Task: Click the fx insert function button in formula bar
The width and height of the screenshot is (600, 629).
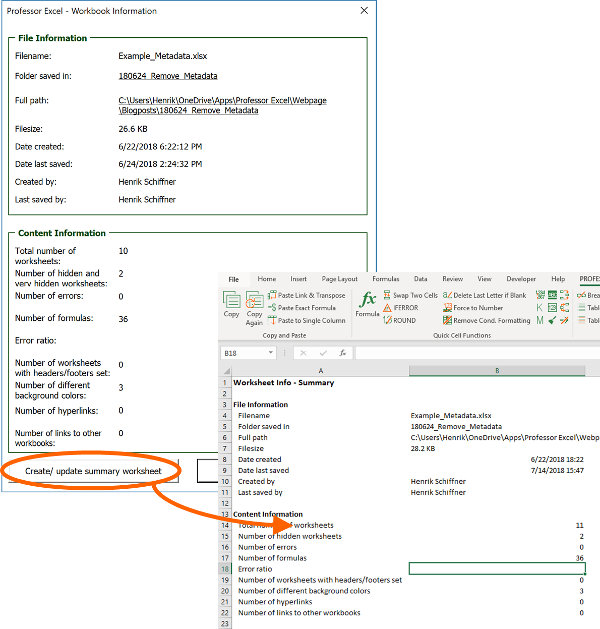Action: coord(343,353)
